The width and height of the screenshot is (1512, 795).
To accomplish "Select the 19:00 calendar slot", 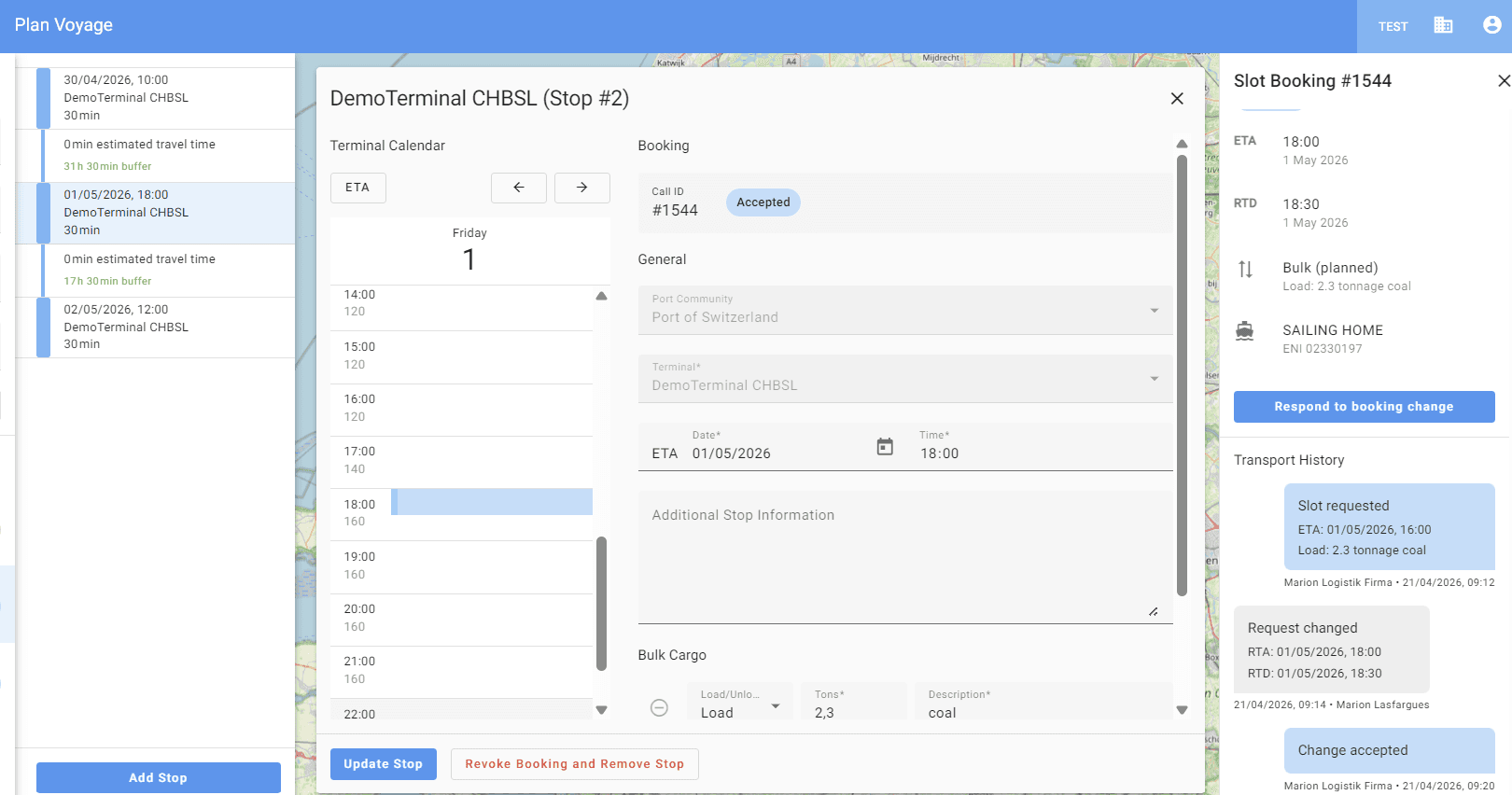I will [x=461, y=566].
